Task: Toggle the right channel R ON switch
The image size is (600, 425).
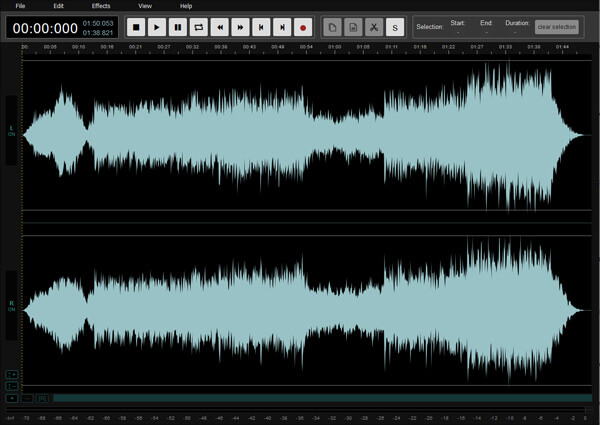Action: coord(11,306)
